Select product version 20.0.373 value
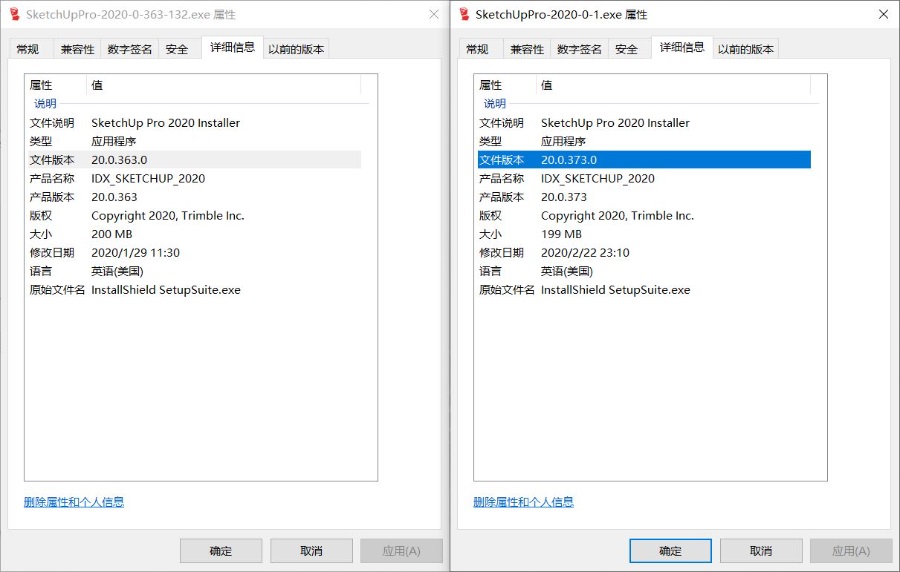Viewport: 900px width, 572px height. (x=564, y=197)
